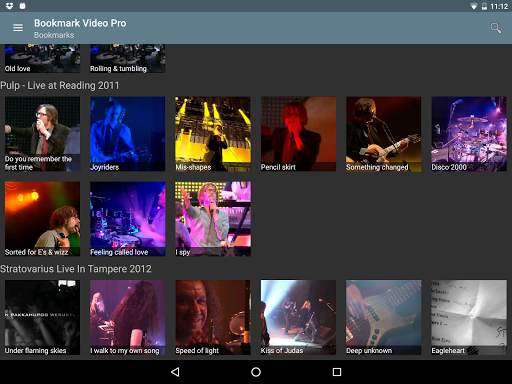Play the 'Deep unknown' bookmark

pos(384,317)
